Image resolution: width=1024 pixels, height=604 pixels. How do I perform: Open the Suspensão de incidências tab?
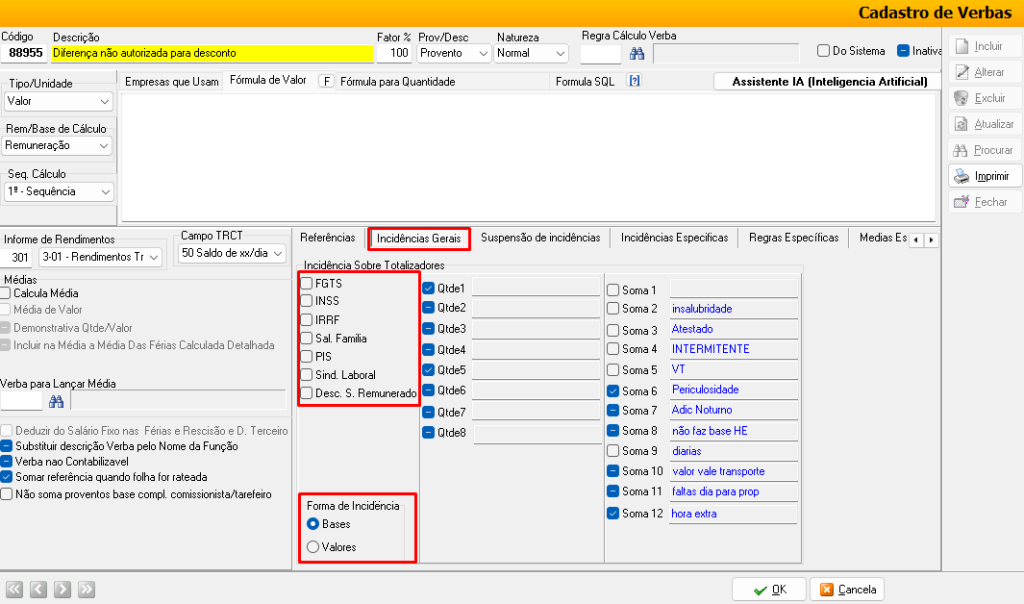(540, 238)
